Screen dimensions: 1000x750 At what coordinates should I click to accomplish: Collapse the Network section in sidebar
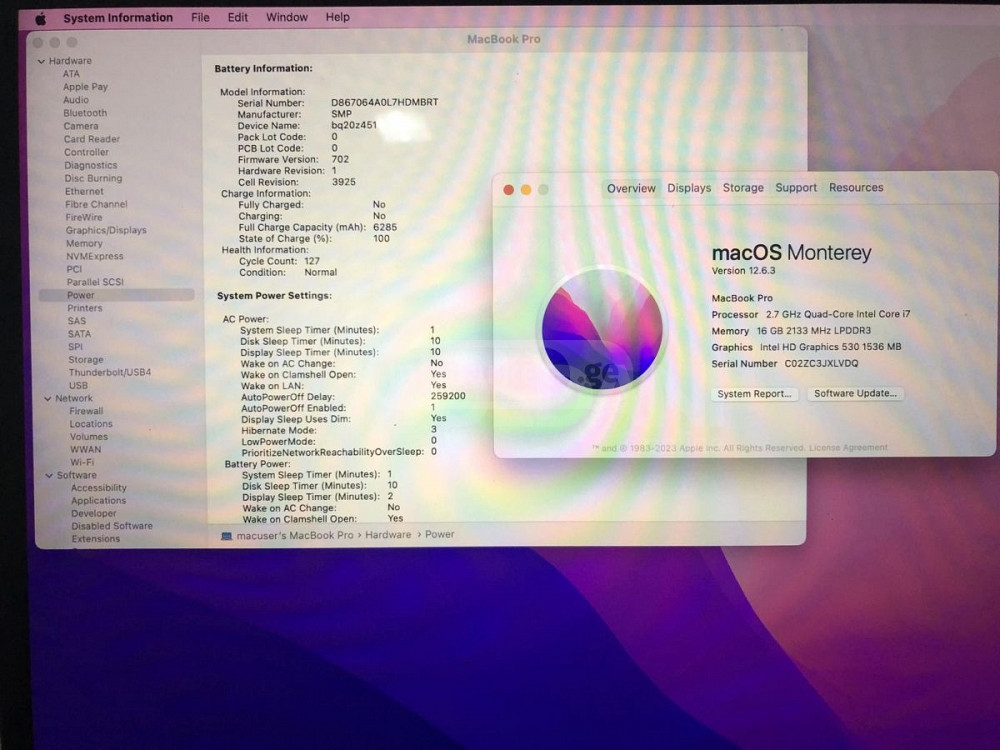tap(46, 398)
